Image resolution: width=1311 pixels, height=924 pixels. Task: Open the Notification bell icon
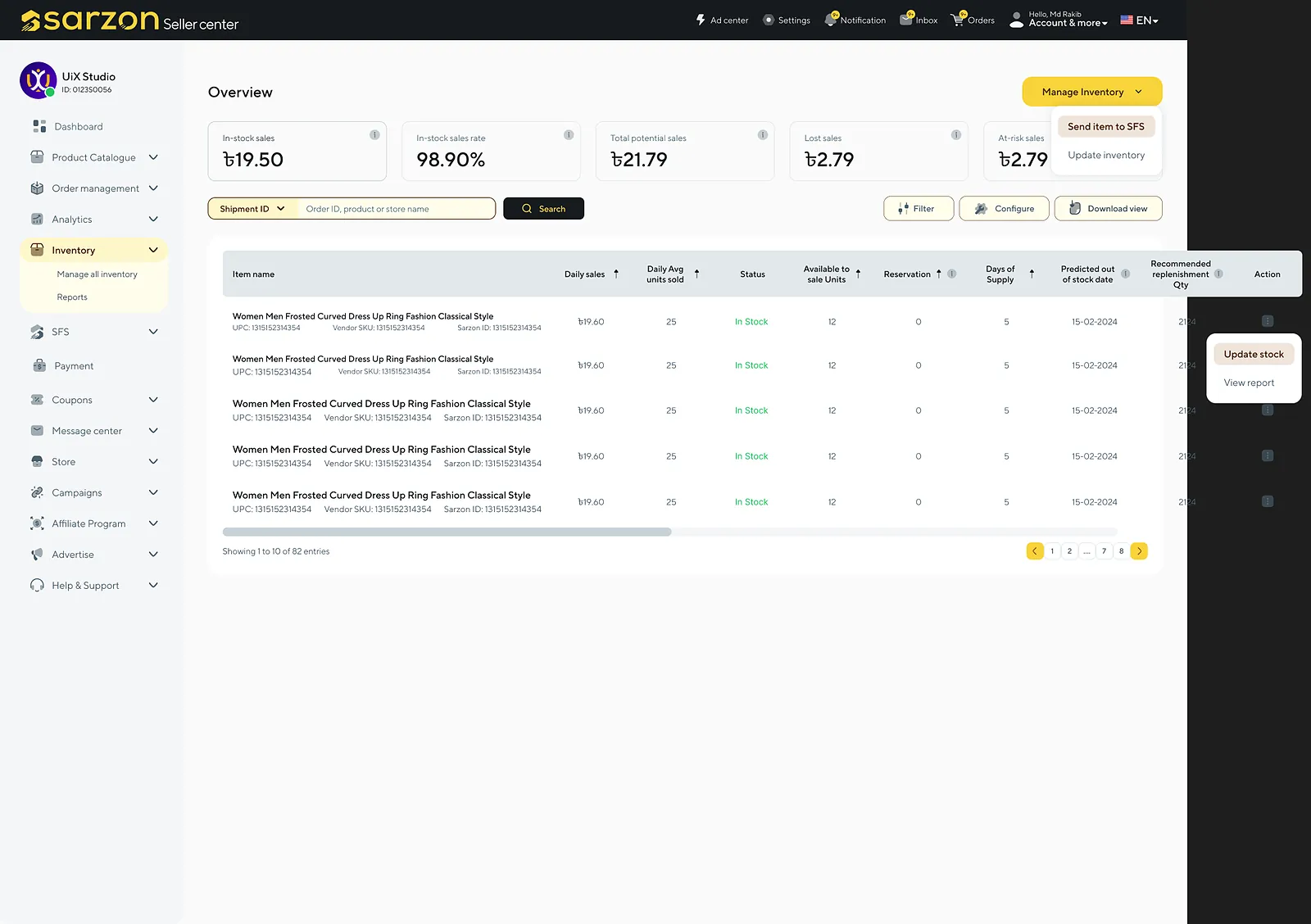[832, 20]
